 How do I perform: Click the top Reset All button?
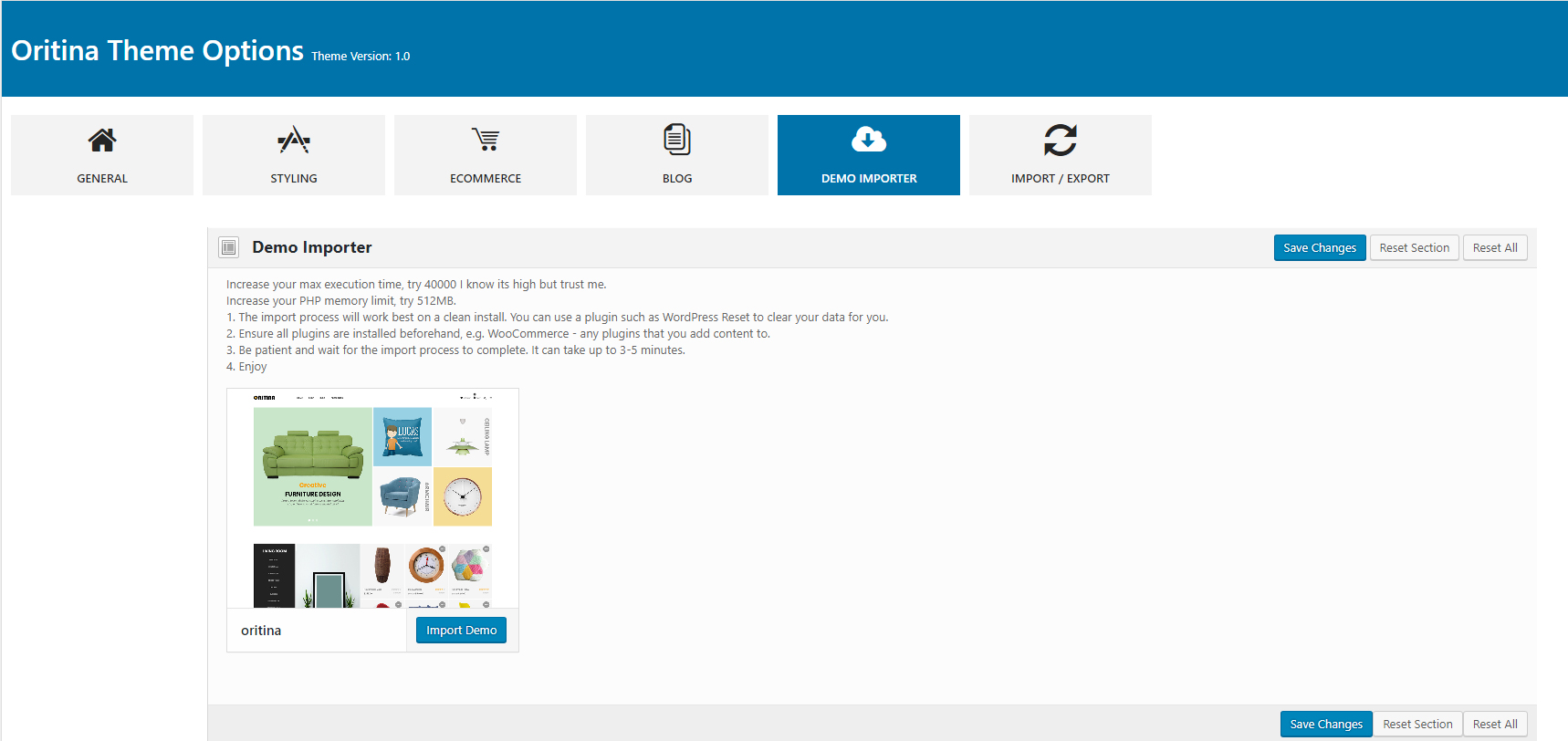click(1495, 248)
